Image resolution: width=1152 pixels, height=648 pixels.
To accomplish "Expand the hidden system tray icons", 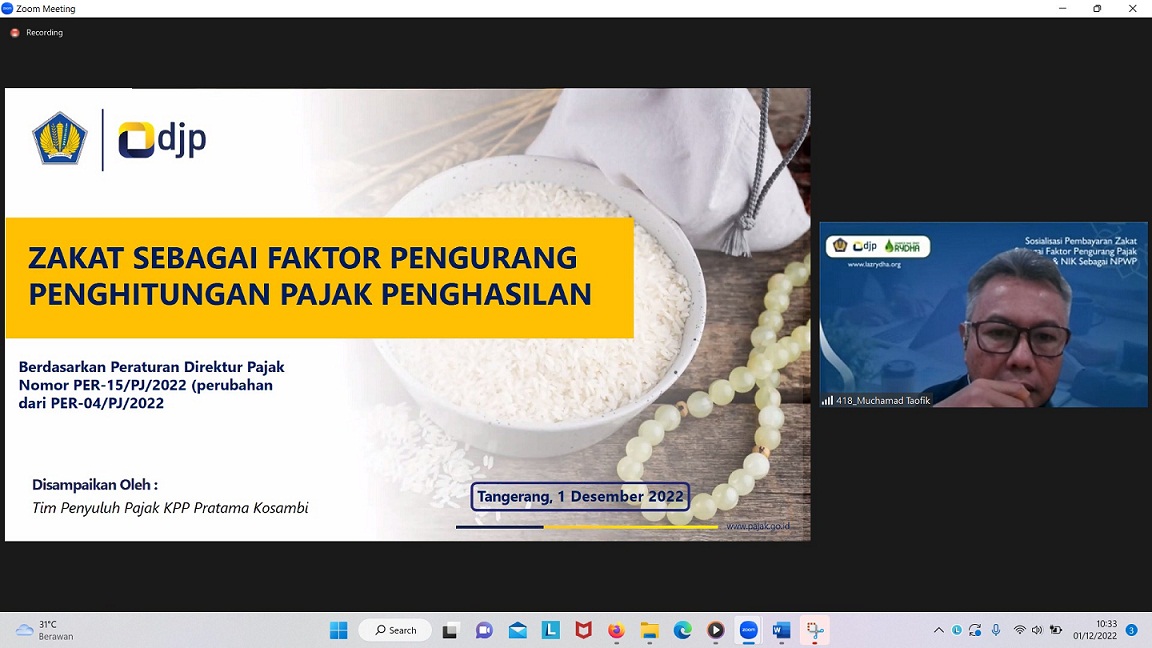I will coord(938,630).
